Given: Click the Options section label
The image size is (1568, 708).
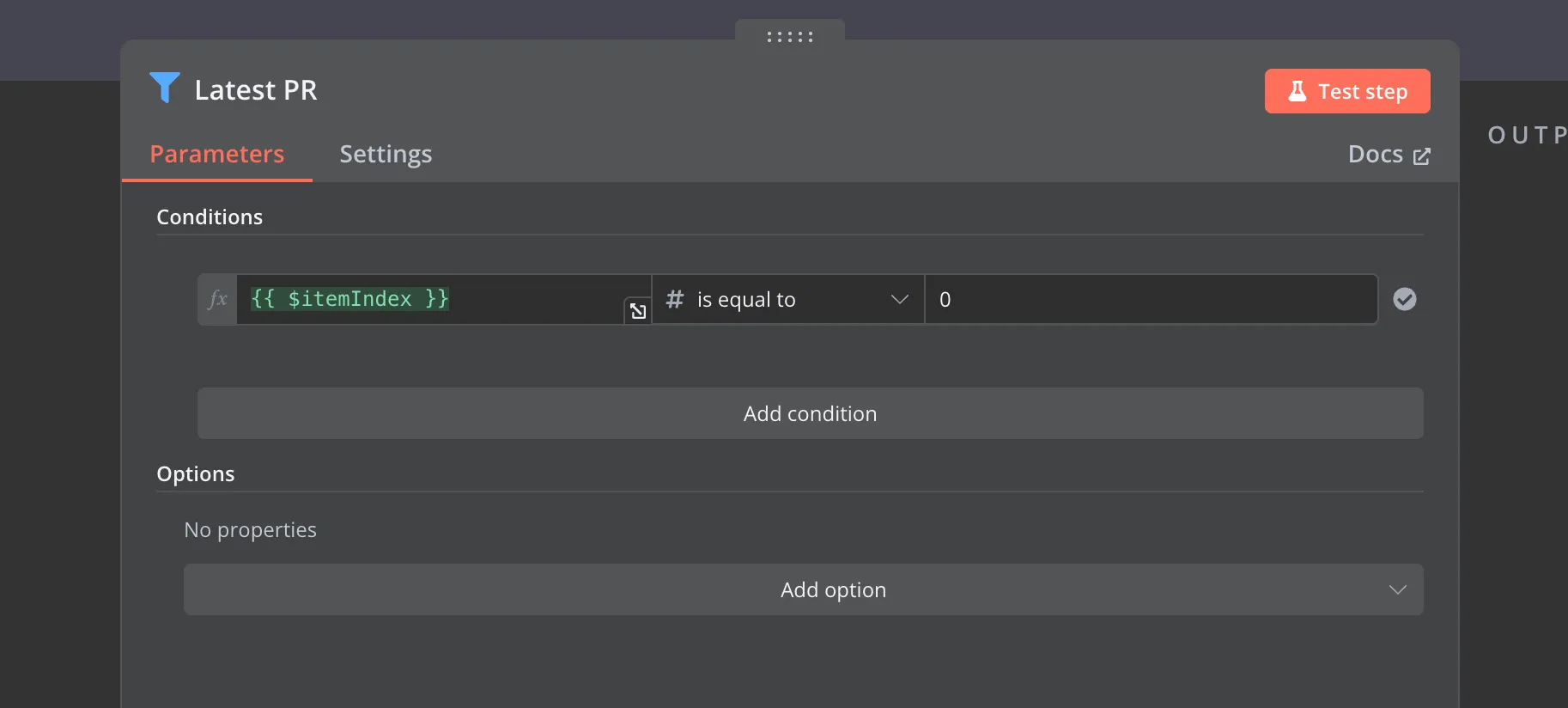Looking at the screenshot, I should [196, 474].
